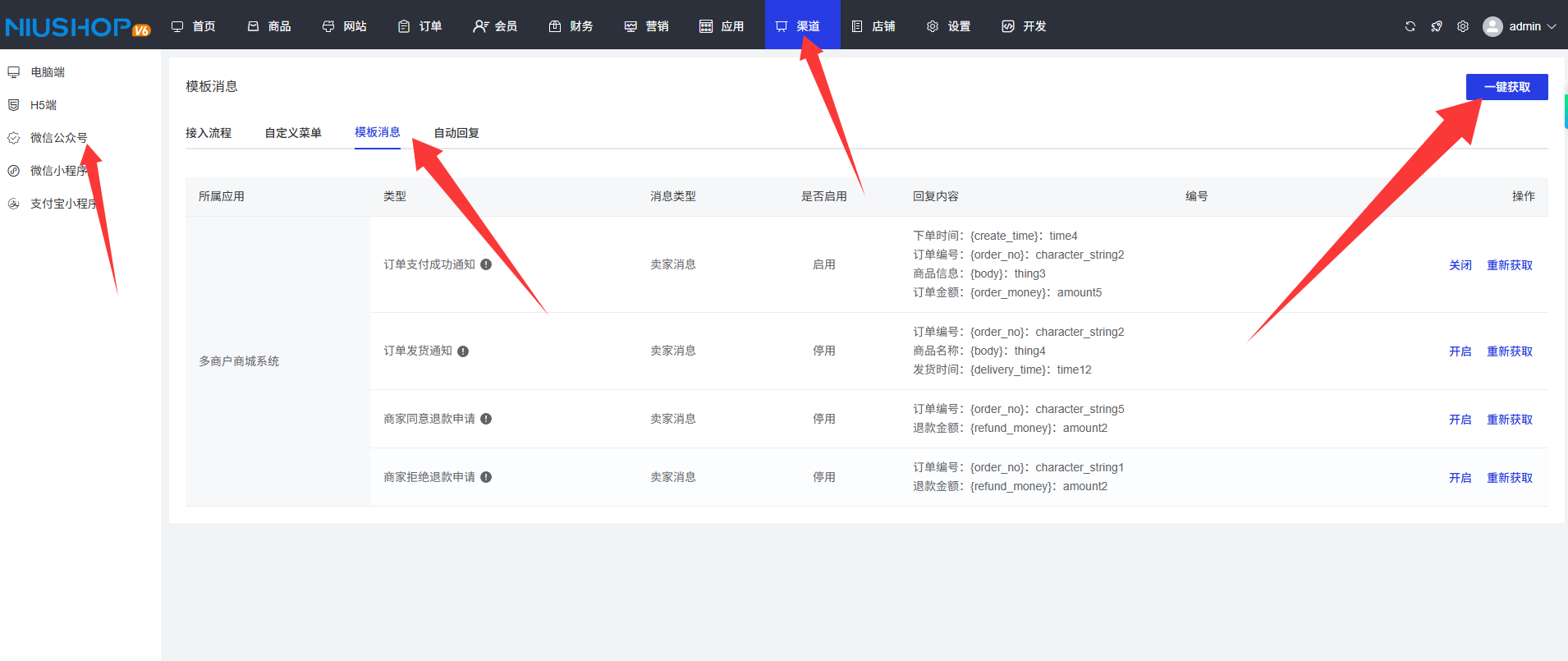1568x661 pixels.
Task: Enable 商家拒绝退款申请 with 开启 link
Action: point(1460,478)
